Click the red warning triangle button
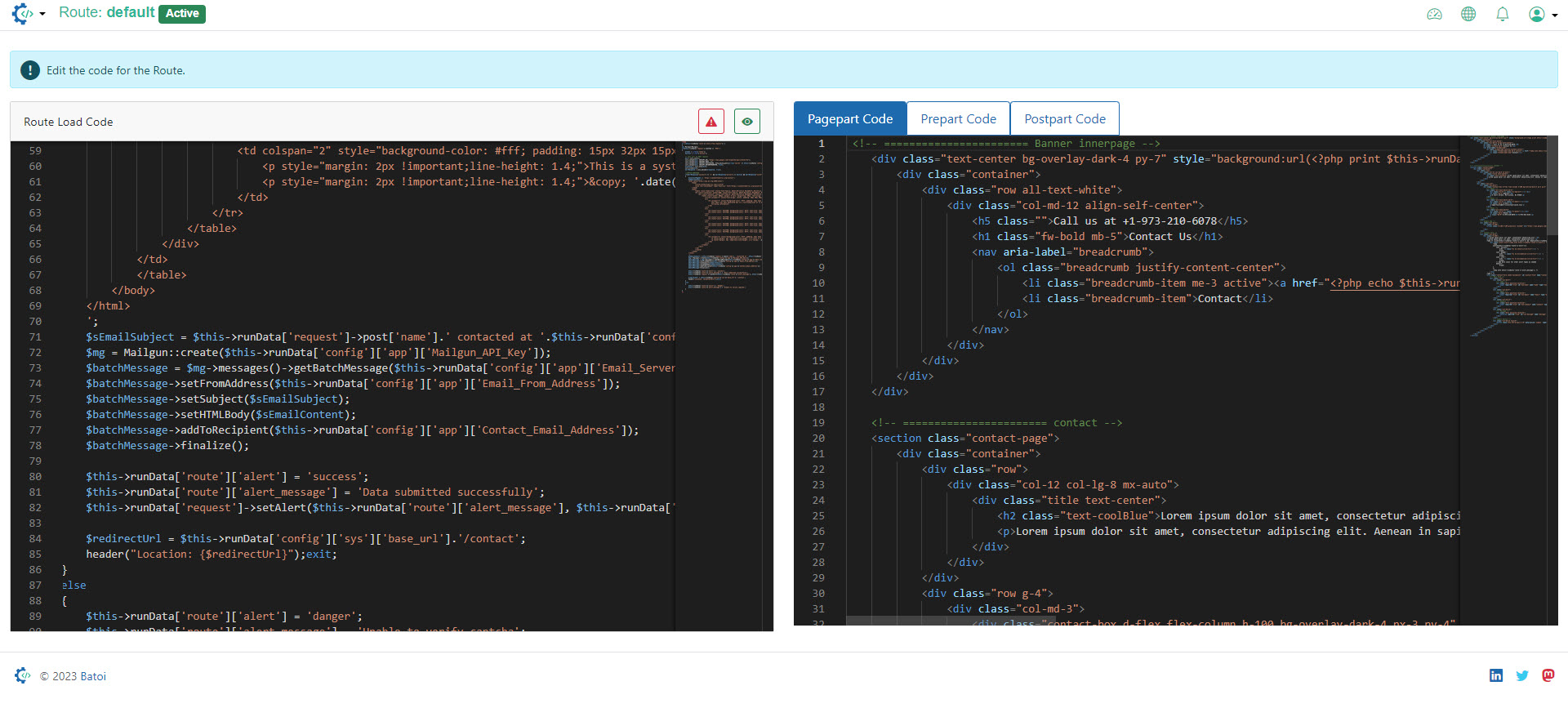 [x=711, y=122]
